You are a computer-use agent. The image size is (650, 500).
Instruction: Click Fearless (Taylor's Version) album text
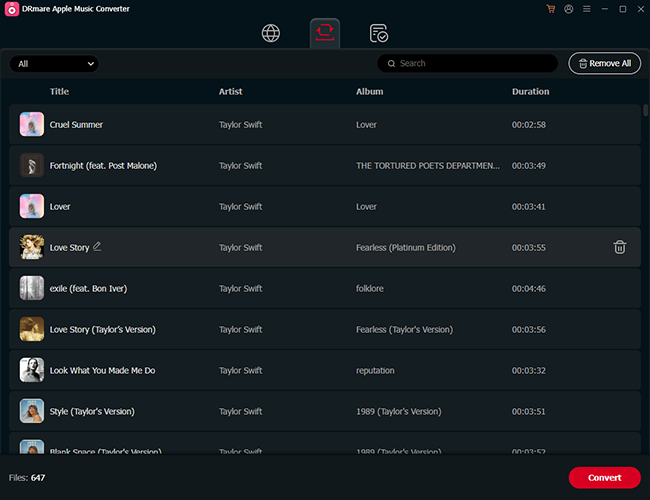(405, 330)
